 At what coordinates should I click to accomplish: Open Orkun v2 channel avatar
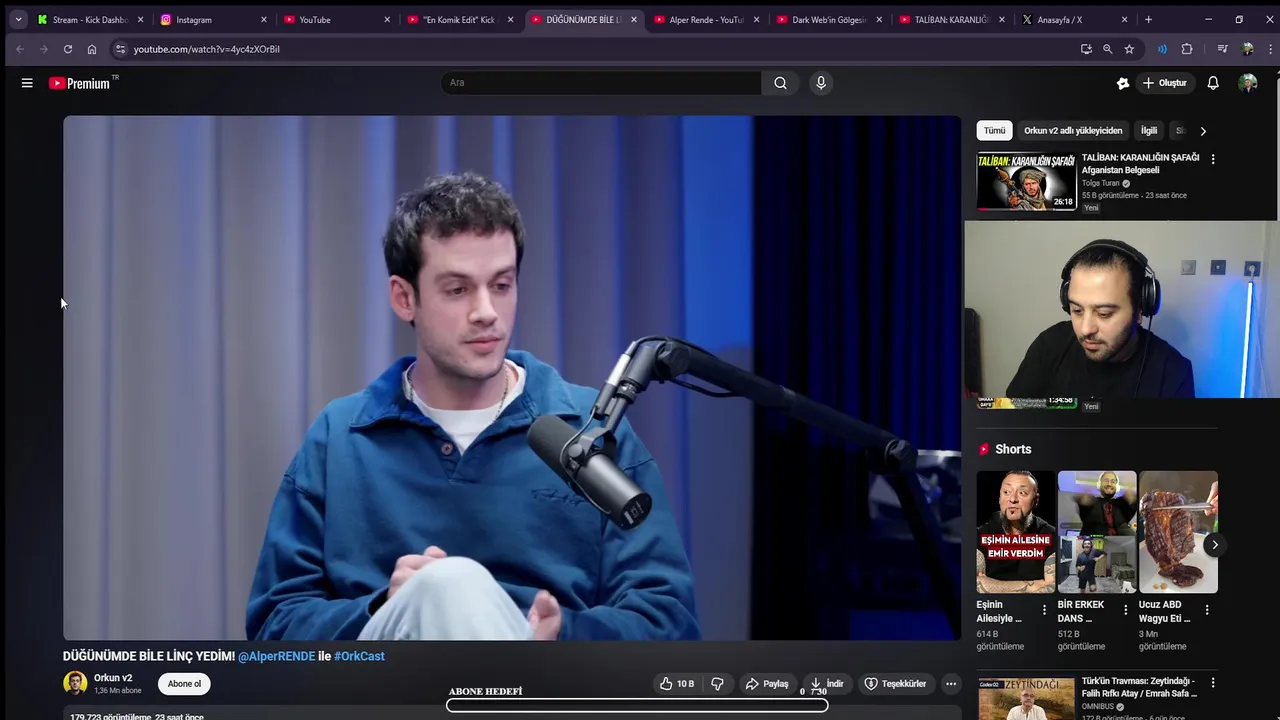coord(75,684)
